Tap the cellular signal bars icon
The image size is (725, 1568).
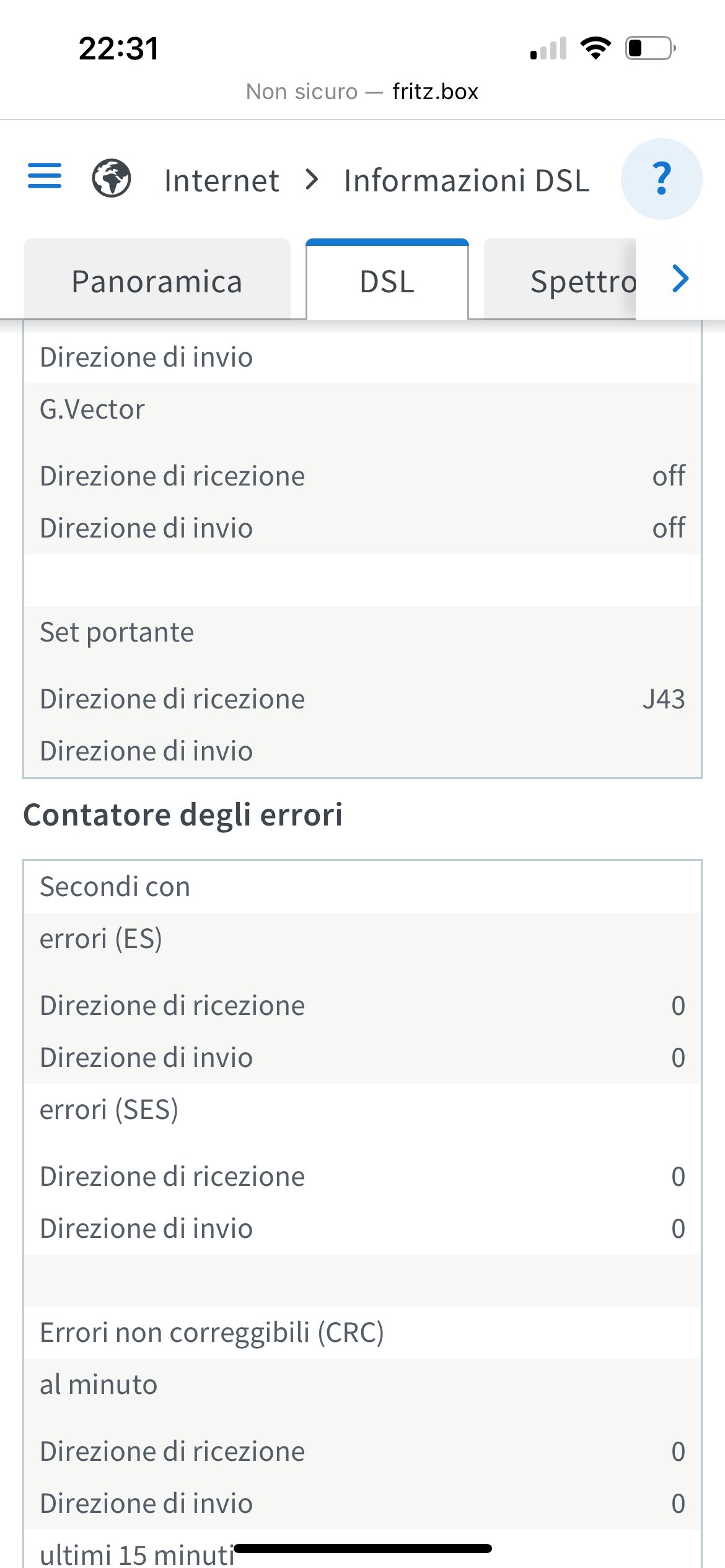pos(548,48)
